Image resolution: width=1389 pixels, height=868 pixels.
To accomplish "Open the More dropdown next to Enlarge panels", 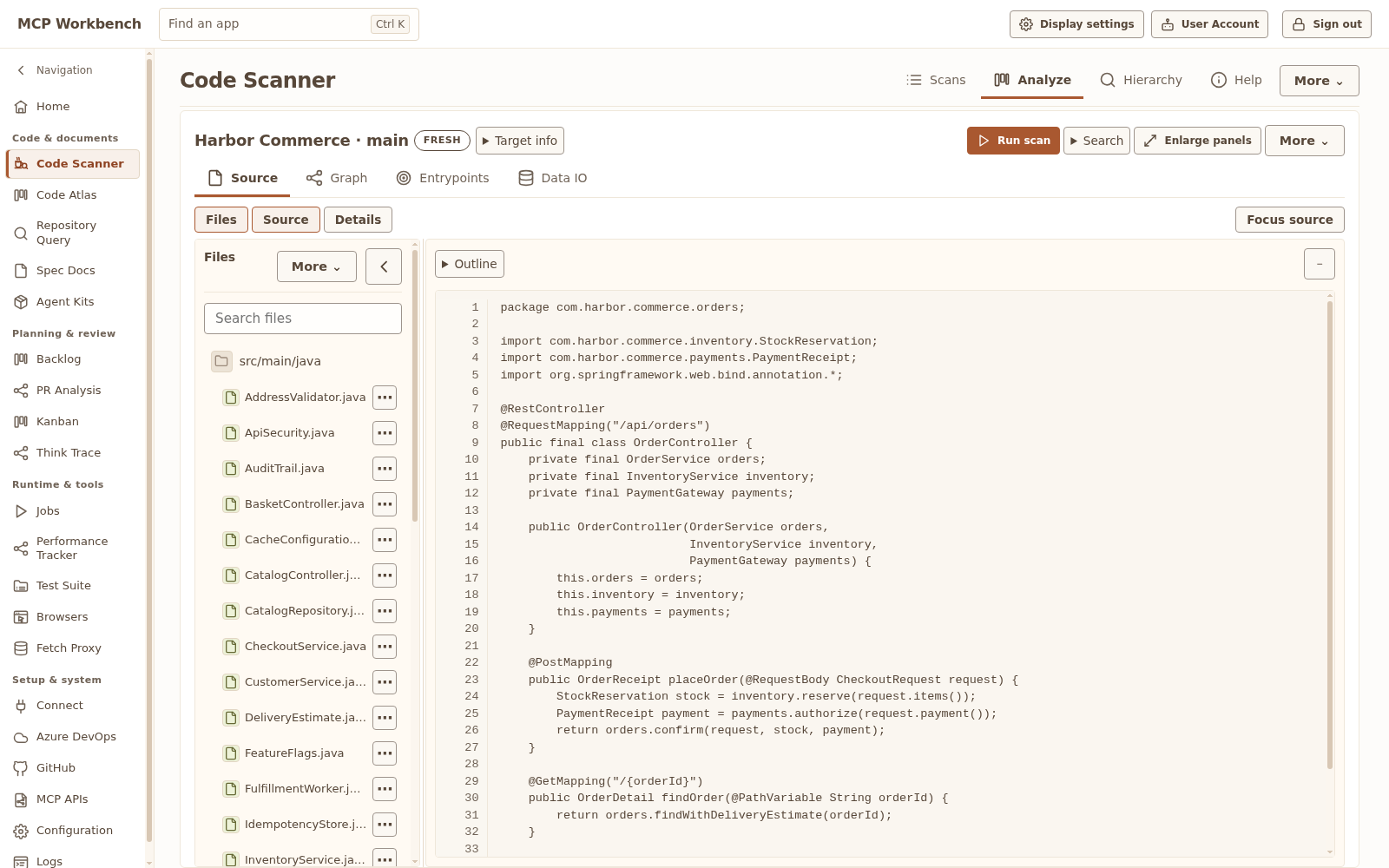I will point(1305,141).
